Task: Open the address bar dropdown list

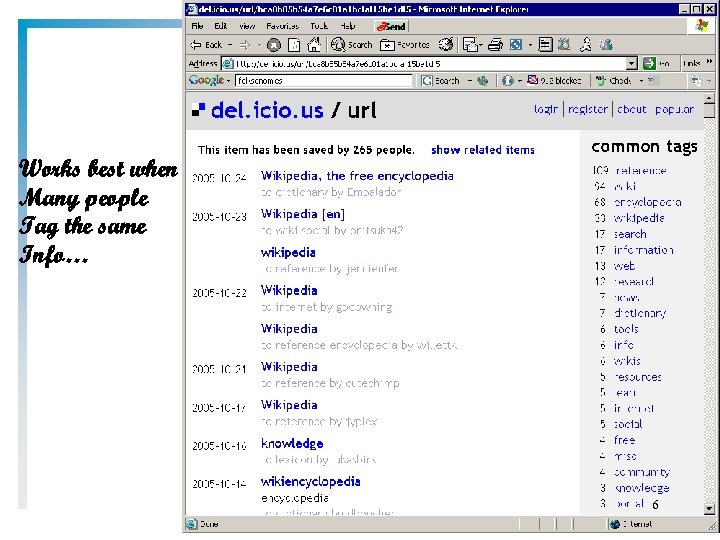Action: [632, 63]
